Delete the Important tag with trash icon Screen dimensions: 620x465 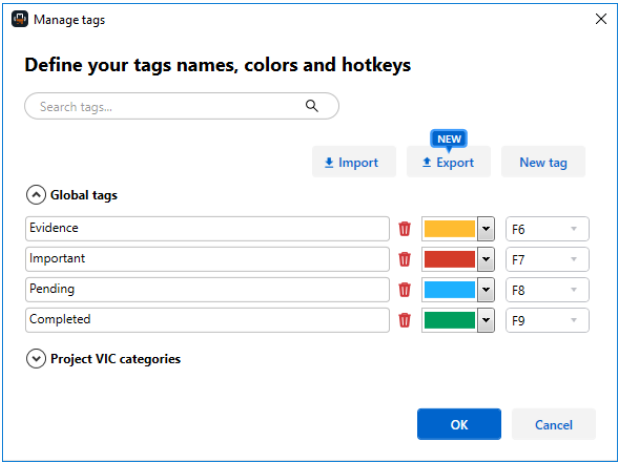tap(404, 259)
